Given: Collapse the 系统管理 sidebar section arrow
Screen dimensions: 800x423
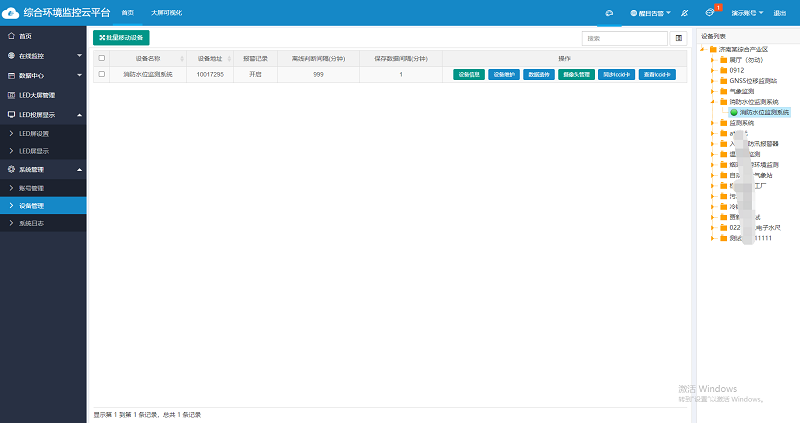Looking at the screenshot, I should pyautogui.click(x=80, y=169).
